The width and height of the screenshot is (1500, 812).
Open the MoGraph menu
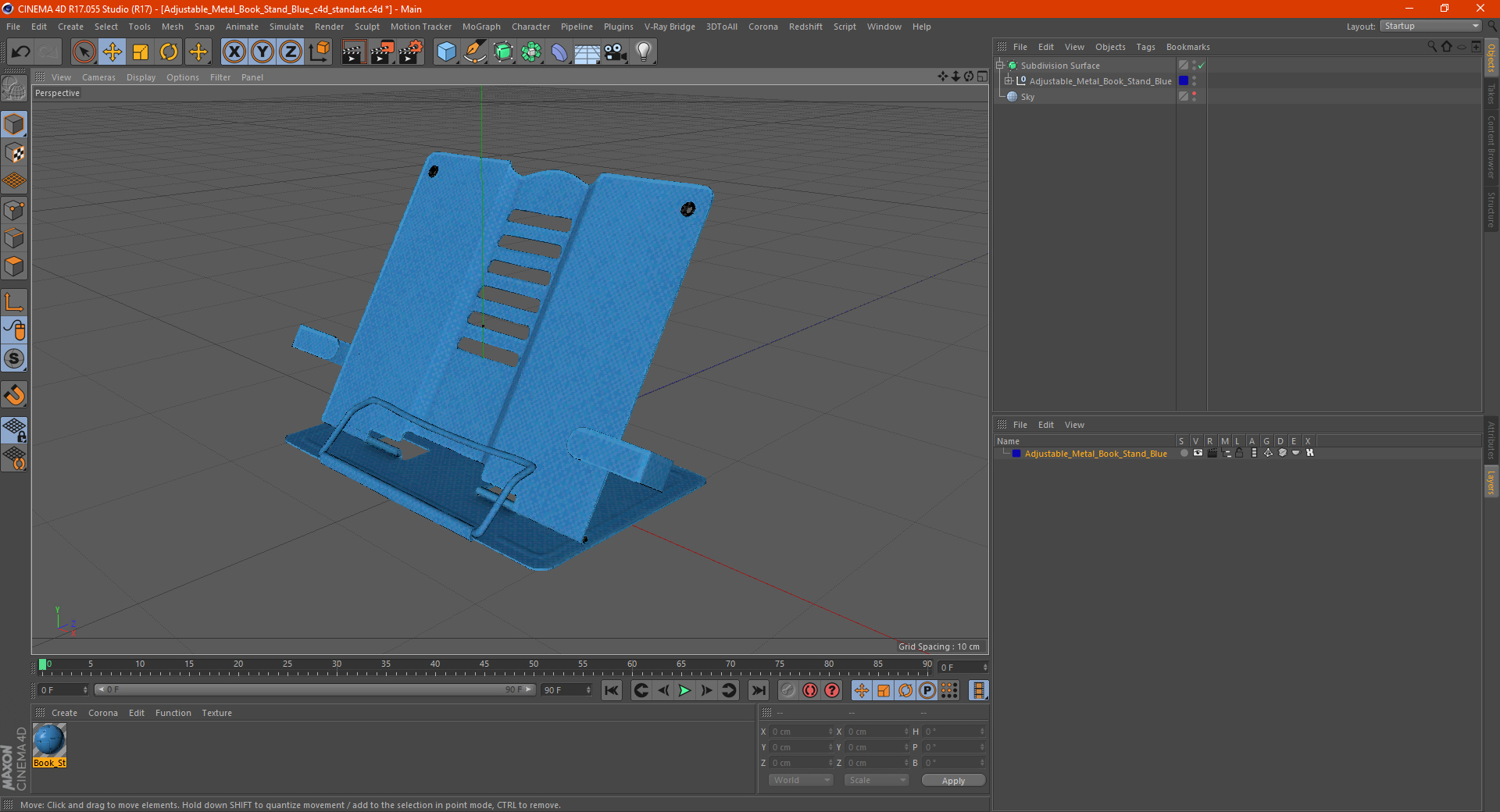[481, 27]
